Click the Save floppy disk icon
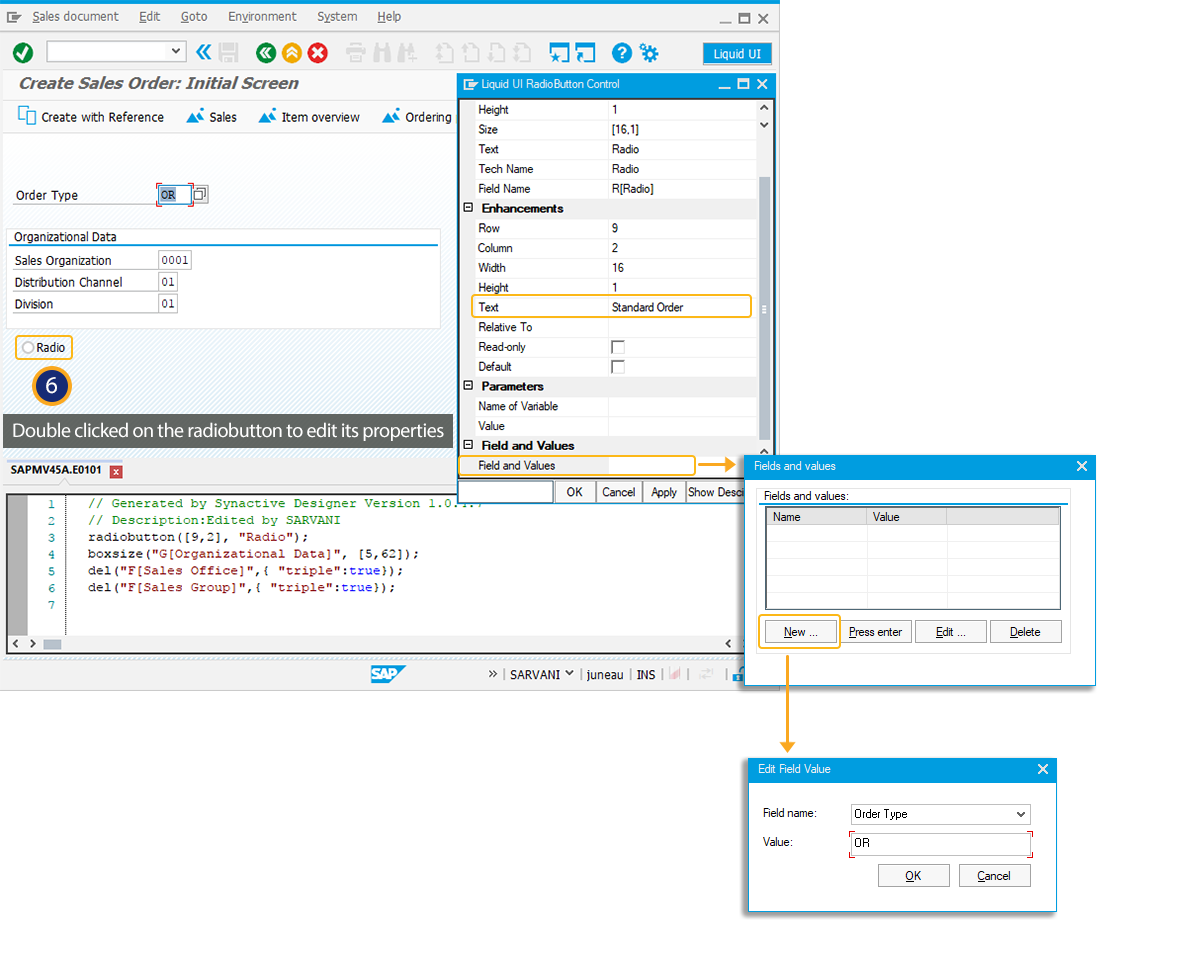Viewport: 1200px width, 966px height. coord(229,52)
